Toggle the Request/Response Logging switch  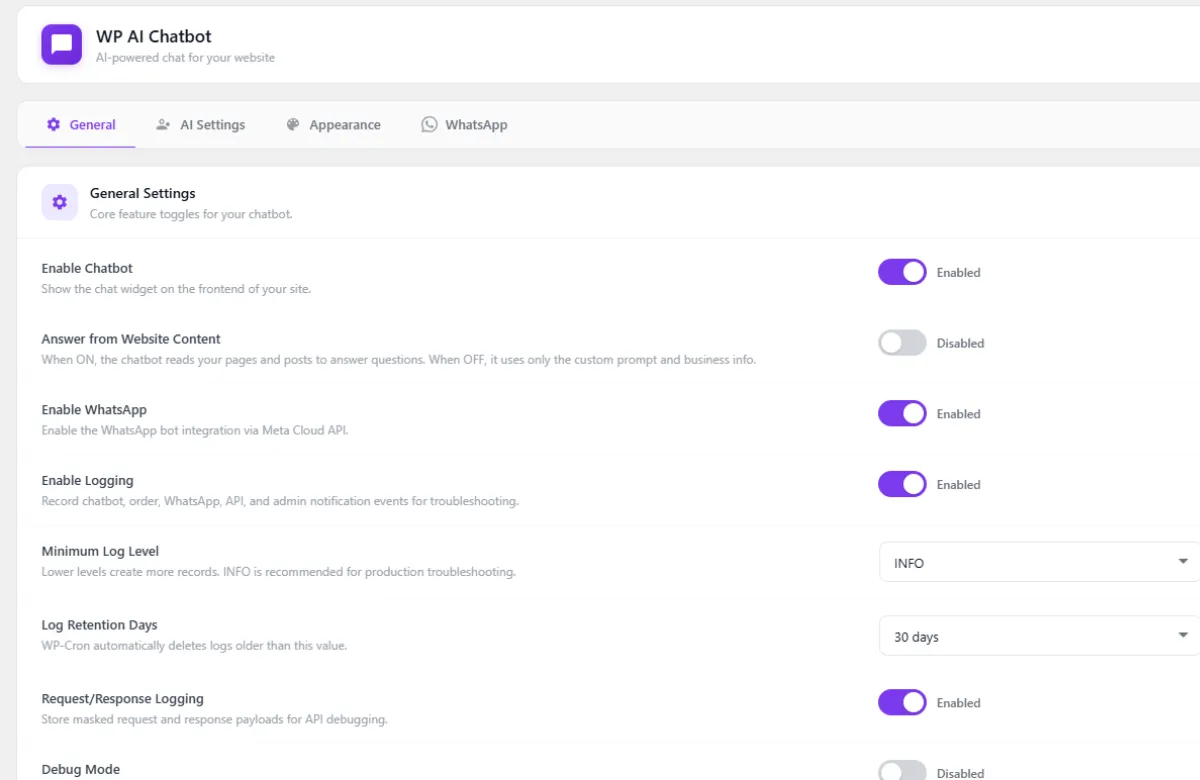pyautogui.click(x=902, y=703)
